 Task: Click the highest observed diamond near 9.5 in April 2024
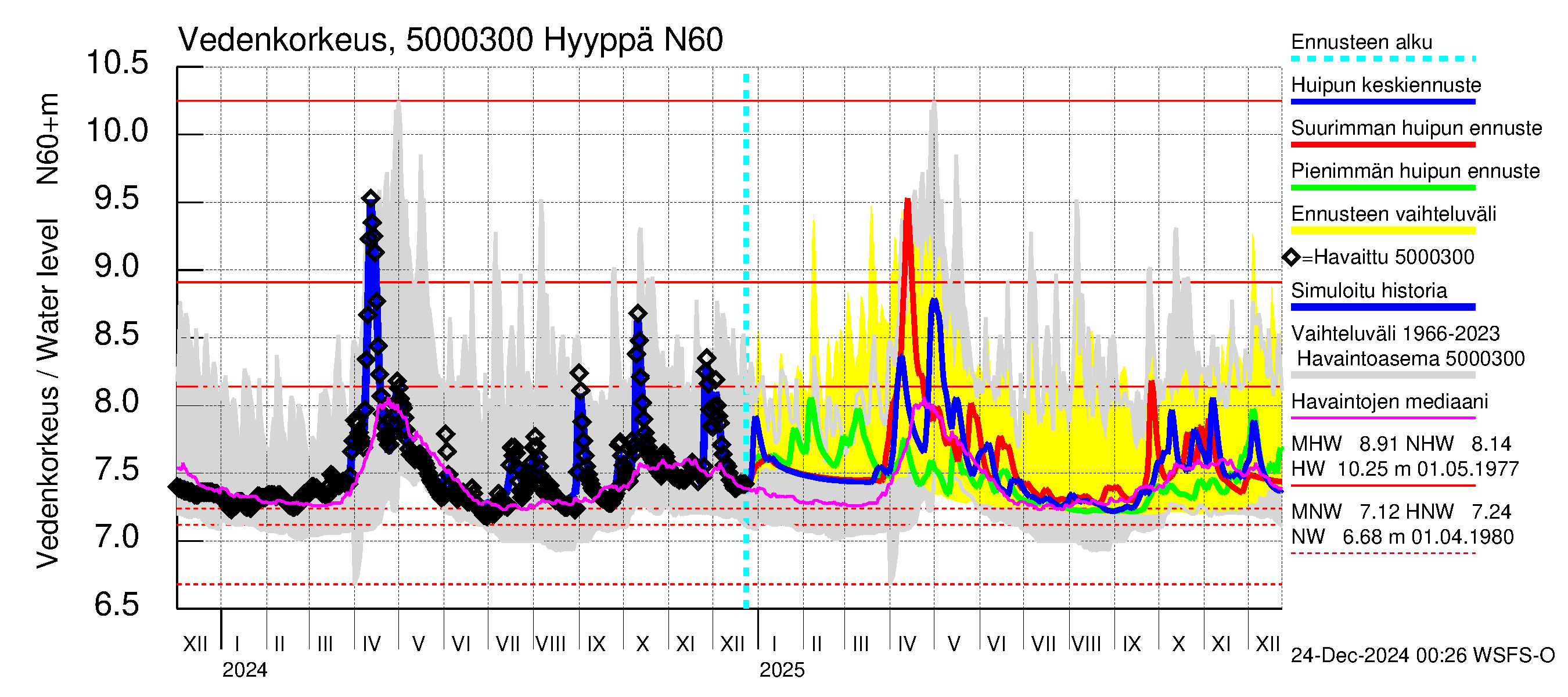click(371, 198)
